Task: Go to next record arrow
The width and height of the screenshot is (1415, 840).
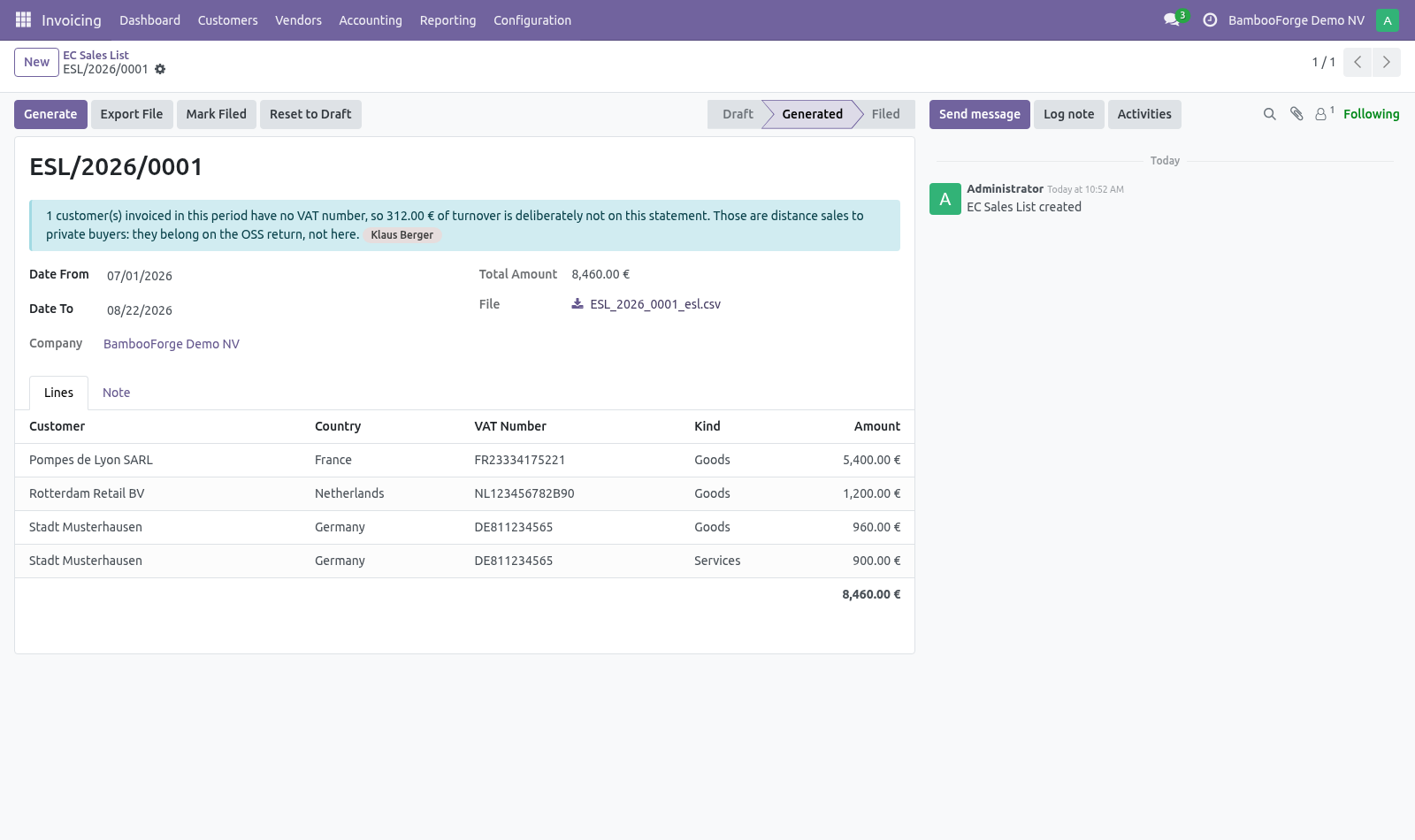Action: (x=1386, y=62)
